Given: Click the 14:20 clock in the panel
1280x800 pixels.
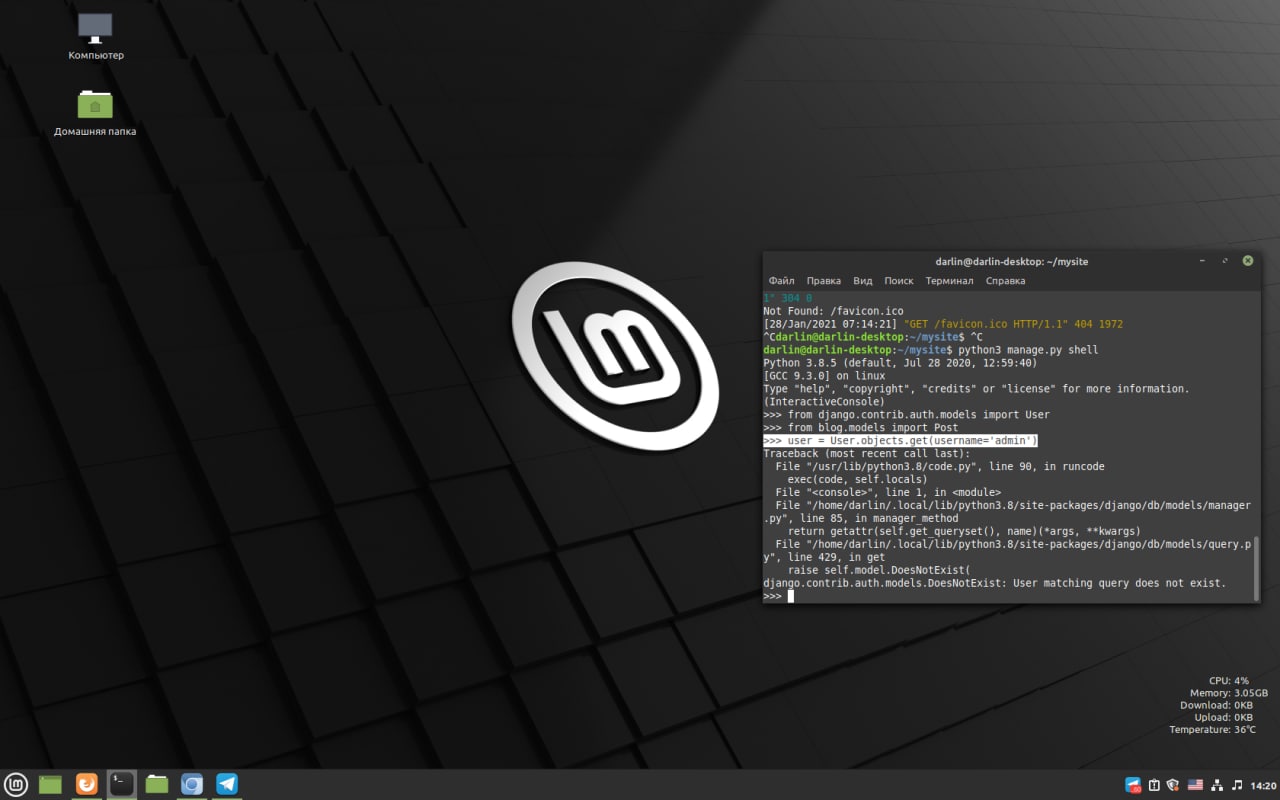Looking at the screenshot, I should 1262,785.
